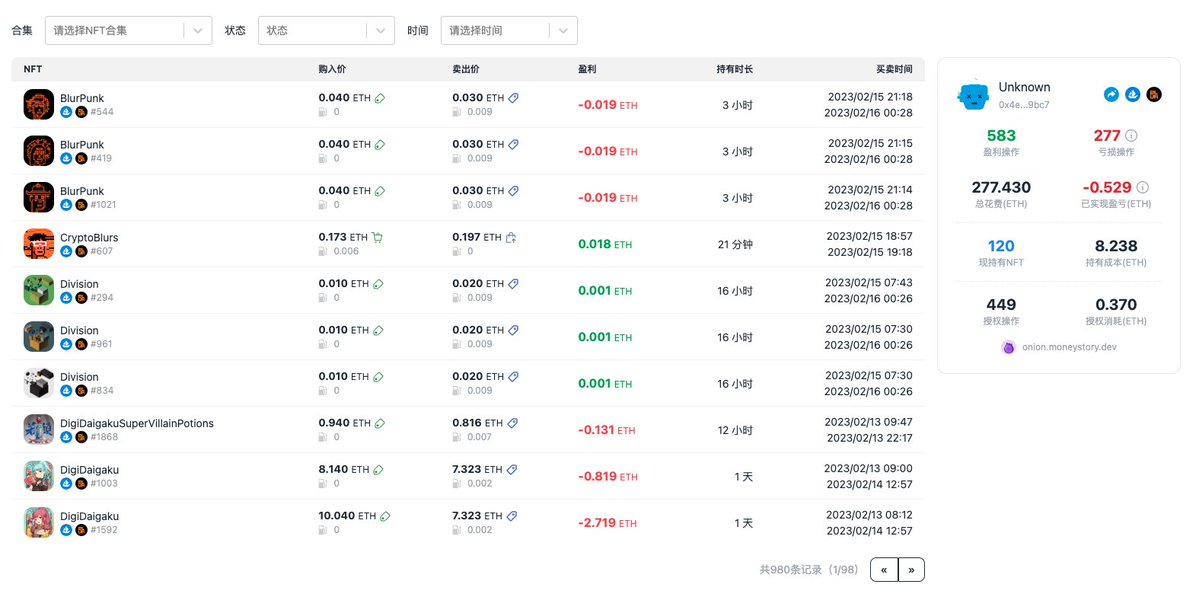The width and height of the screenshot is (1199, 597).
Task: Open the 状态 status filter dropdown
Action: 327,31
